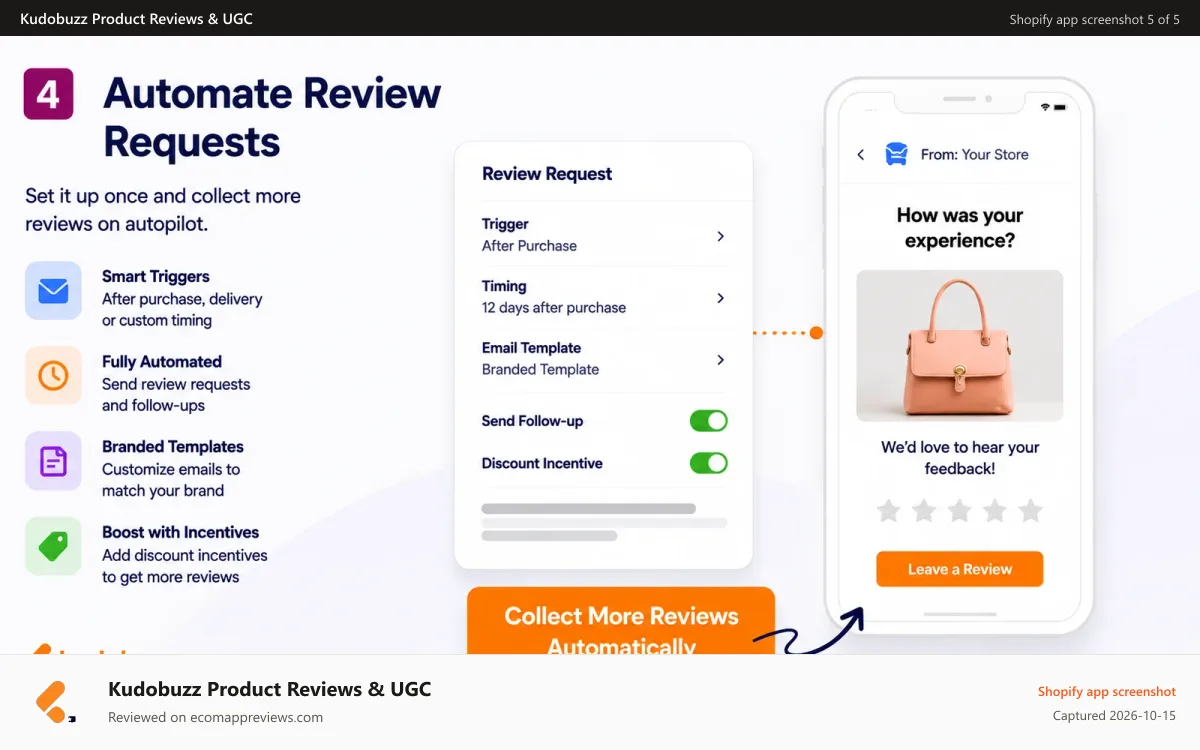Image resolution: width=1200 pixels, height=750 pixels.
Task: Click the Kudobuzz logo in the footer
Action: [x=56, y=702]
